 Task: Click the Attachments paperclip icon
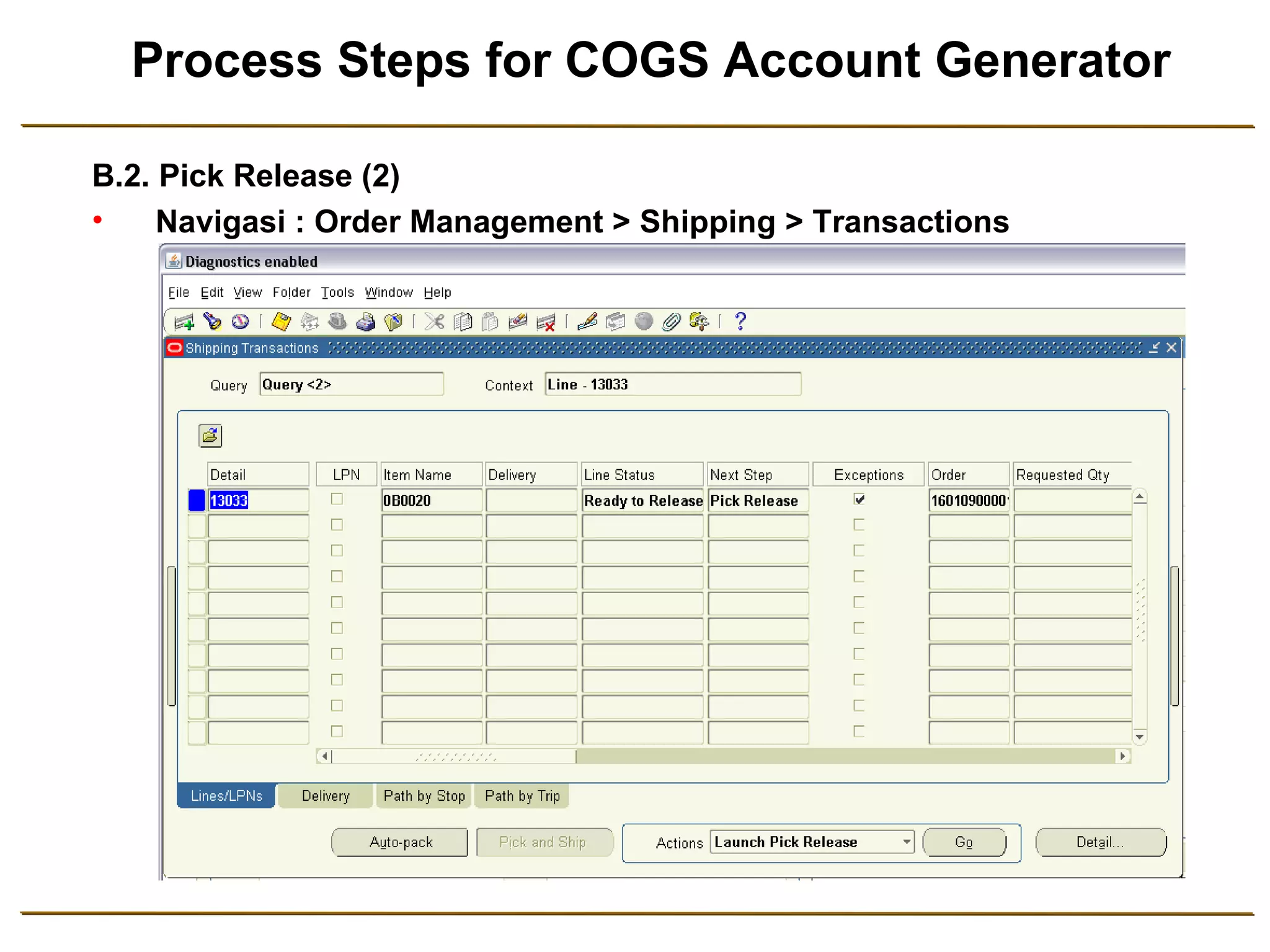[672, 322]
